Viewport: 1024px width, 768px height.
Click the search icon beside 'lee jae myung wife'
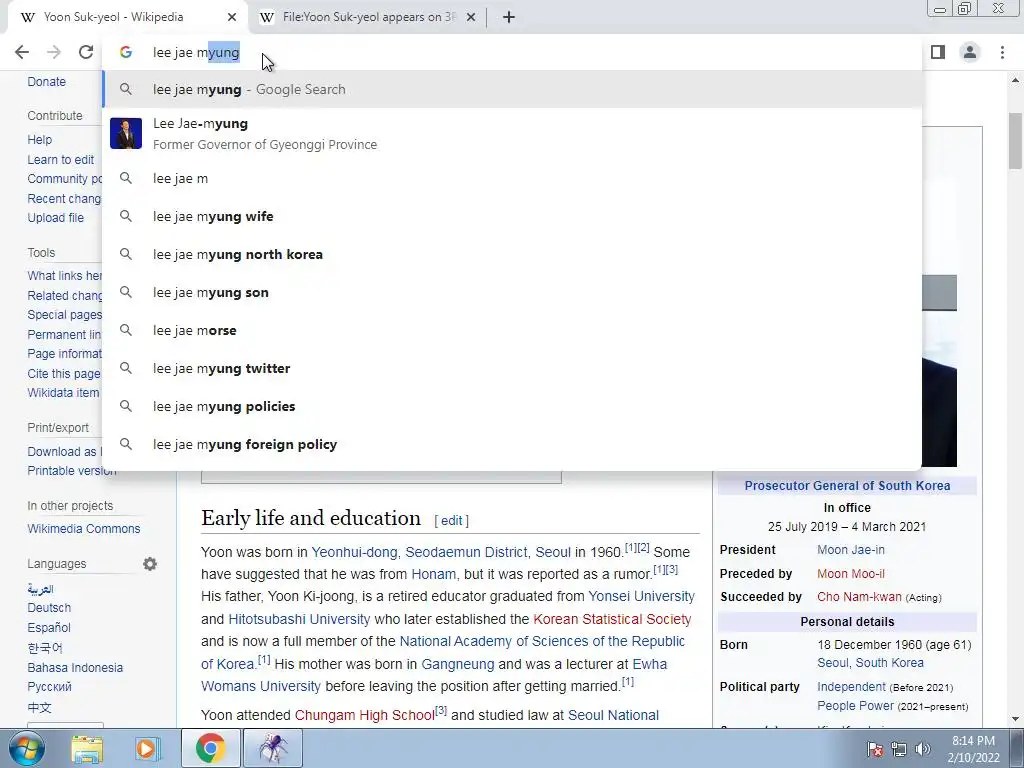click(x=126, y=216)
